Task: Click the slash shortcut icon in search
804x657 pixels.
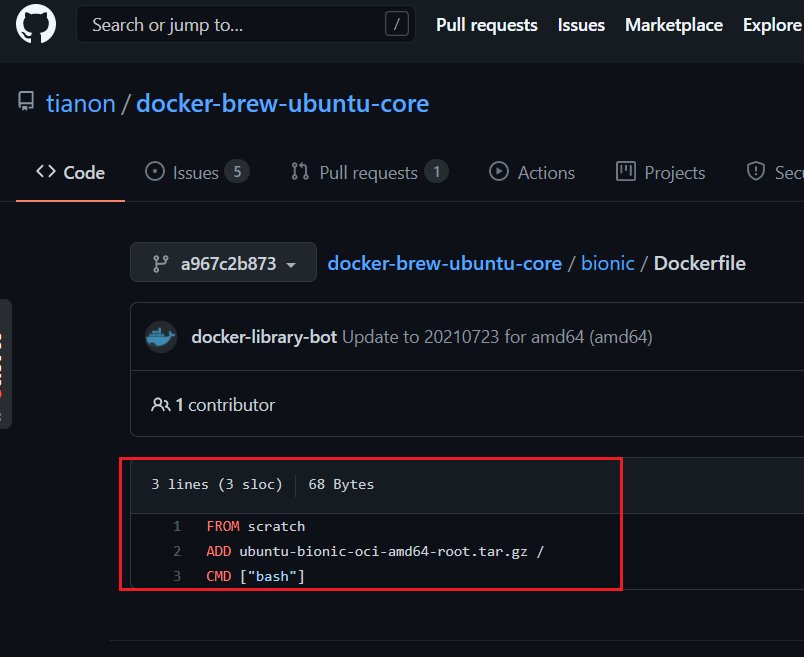Action: point(396,25)
